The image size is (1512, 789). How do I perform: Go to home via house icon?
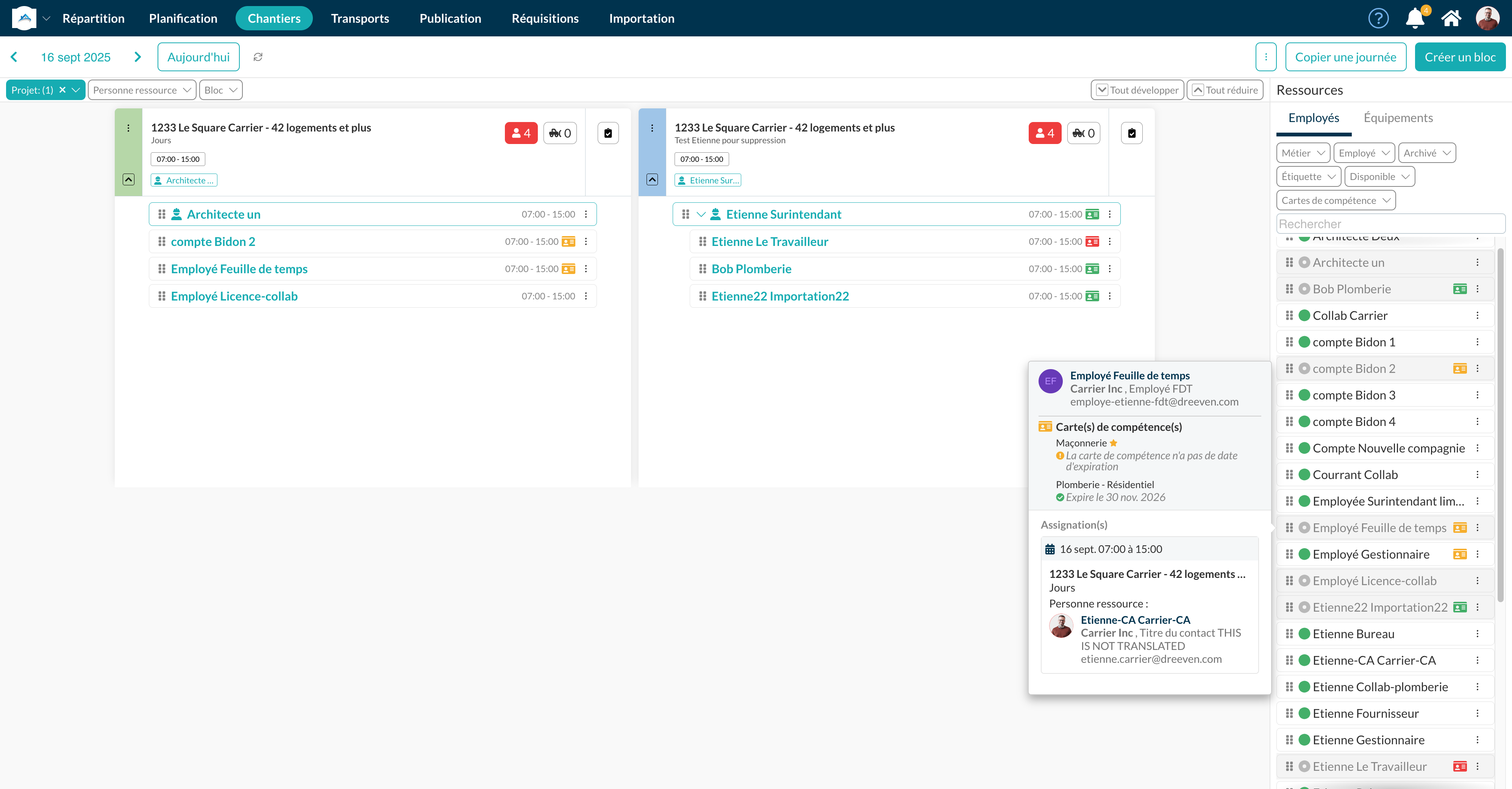[x=1451, y=18]
